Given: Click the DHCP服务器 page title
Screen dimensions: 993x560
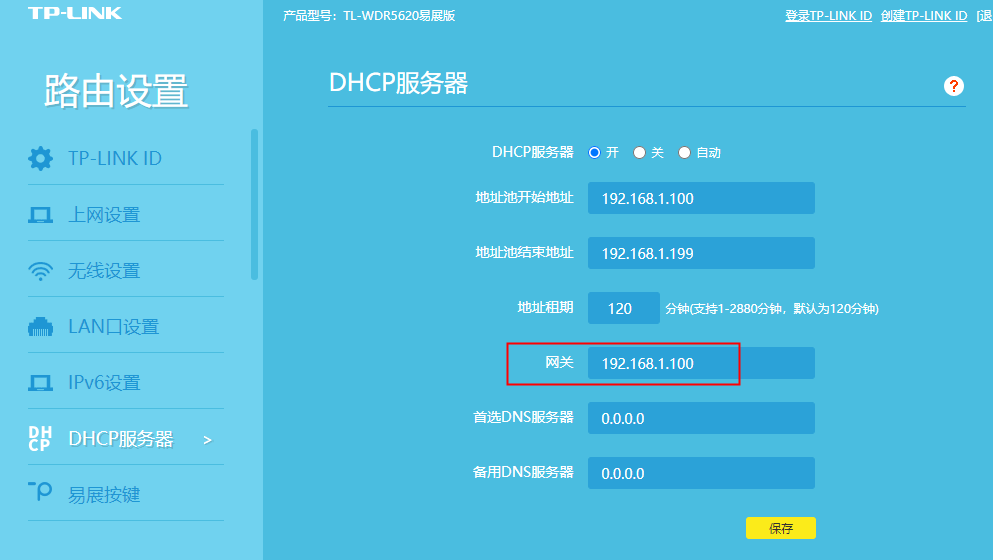Looking at the screenshot, I should tap(398, 83).
